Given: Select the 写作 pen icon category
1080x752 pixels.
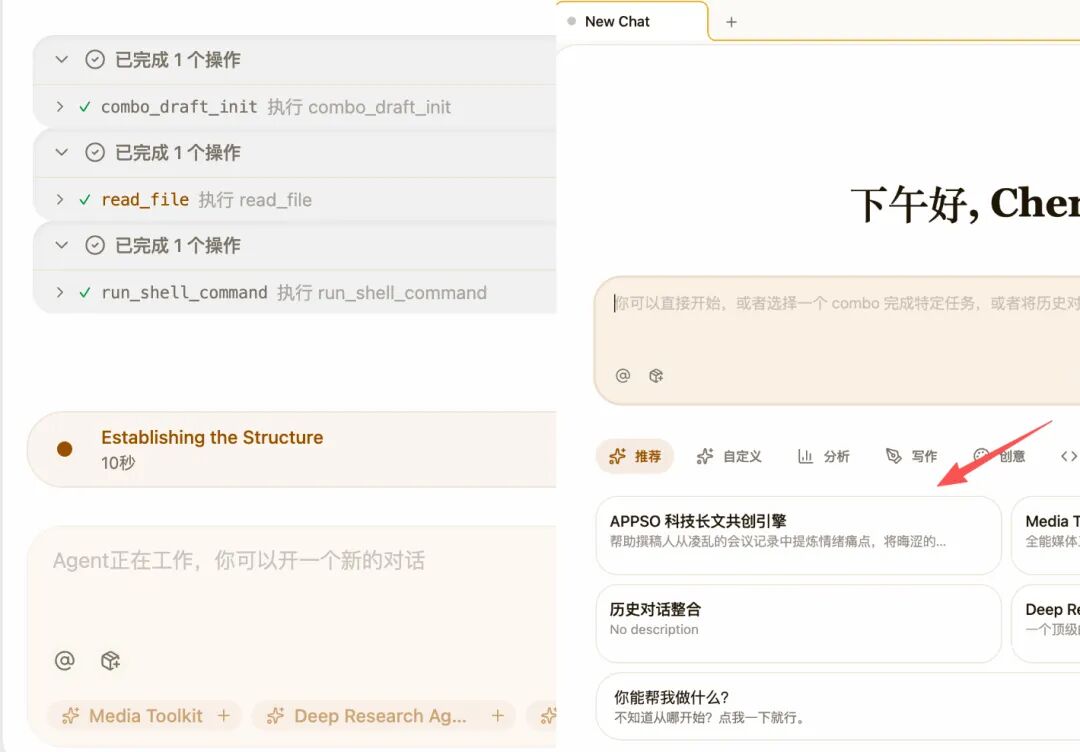Looking at the screenshot, I should (x=893, y=456).
